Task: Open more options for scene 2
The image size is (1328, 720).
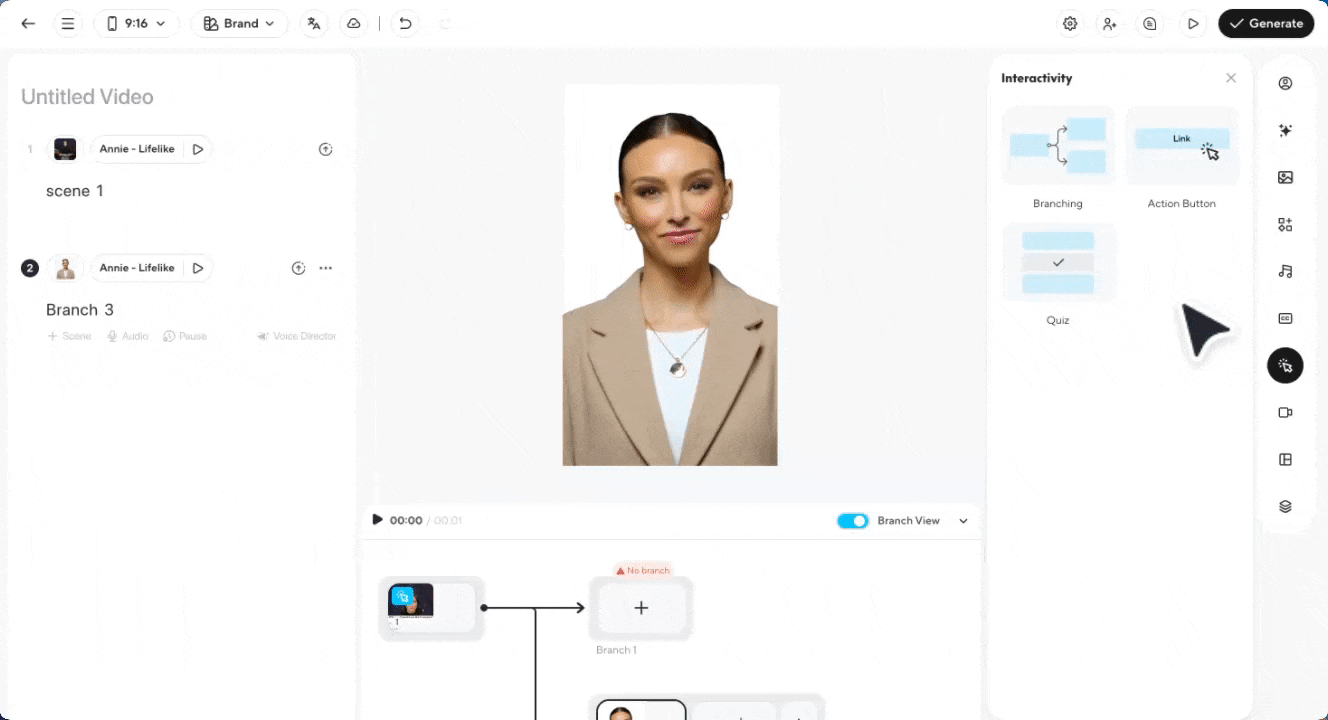Action: (x=325, y=268)
